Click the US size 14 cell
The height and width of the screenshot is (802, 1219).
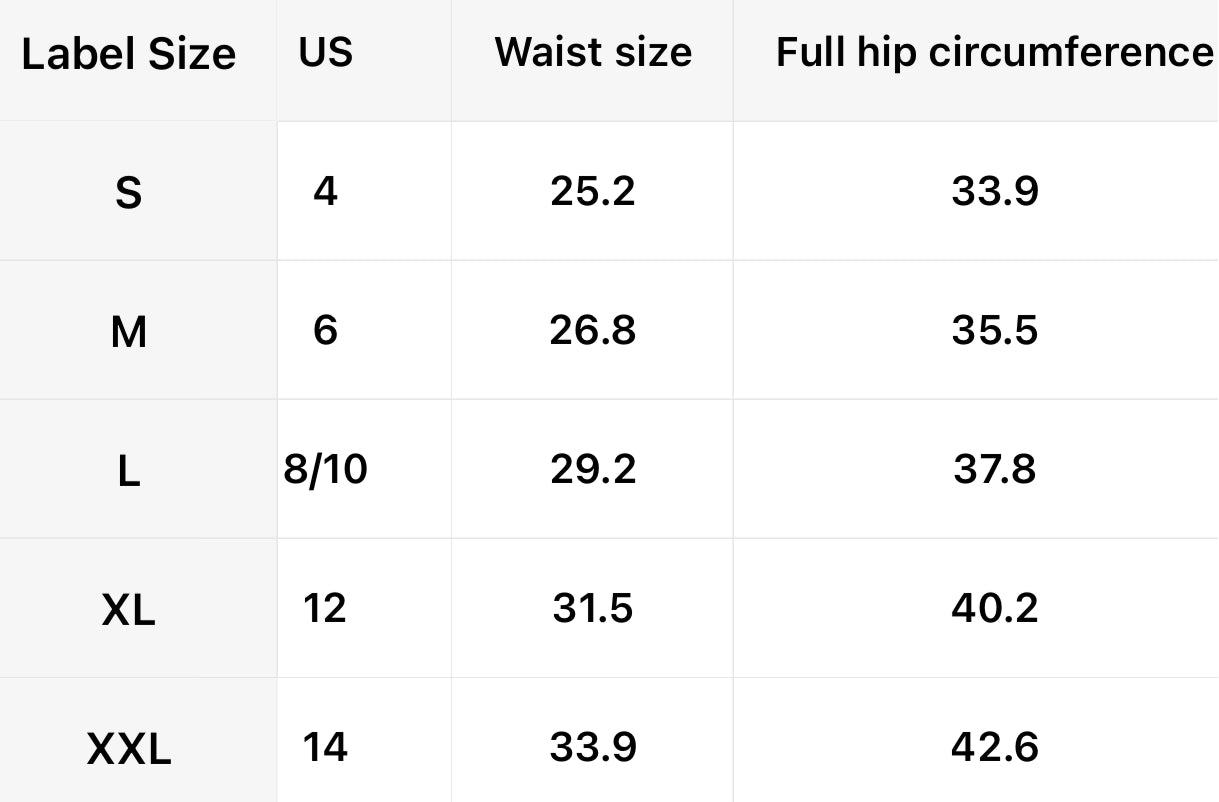pyautogui.click(x=325, y=746)
